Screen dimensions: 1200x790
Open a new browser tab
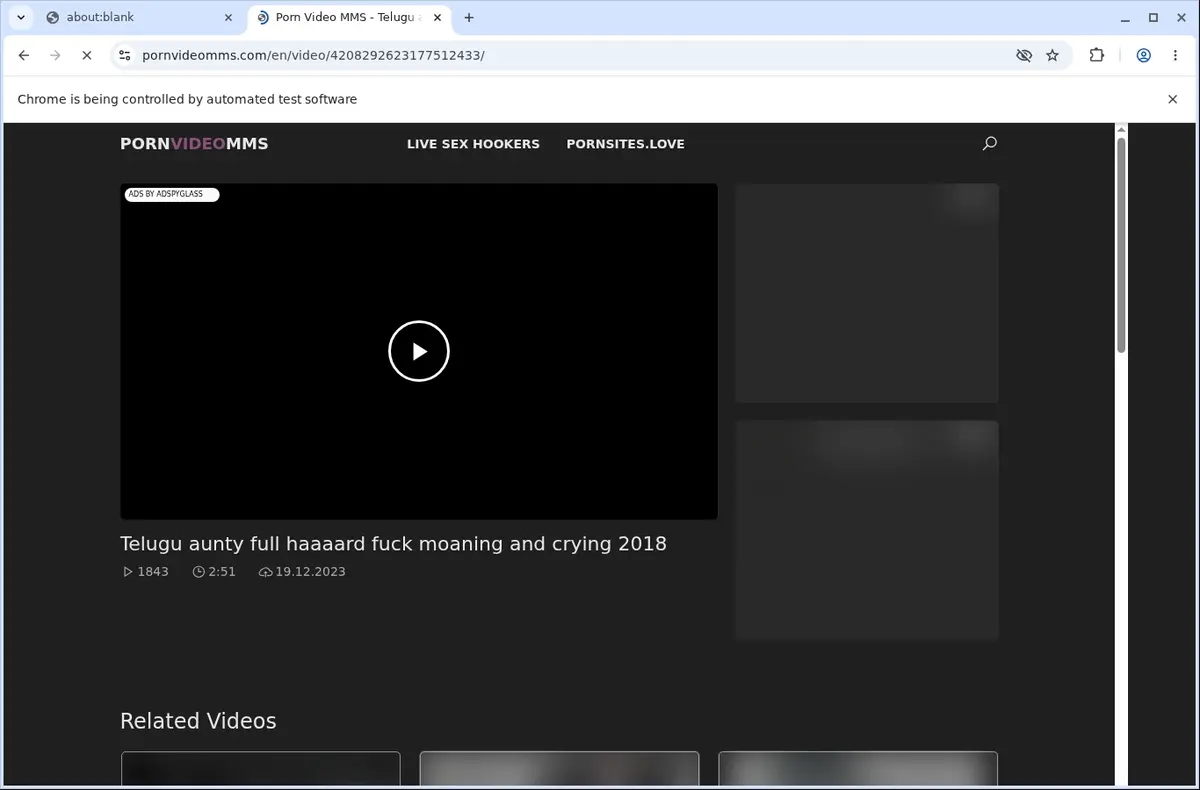tap(469, 17)
